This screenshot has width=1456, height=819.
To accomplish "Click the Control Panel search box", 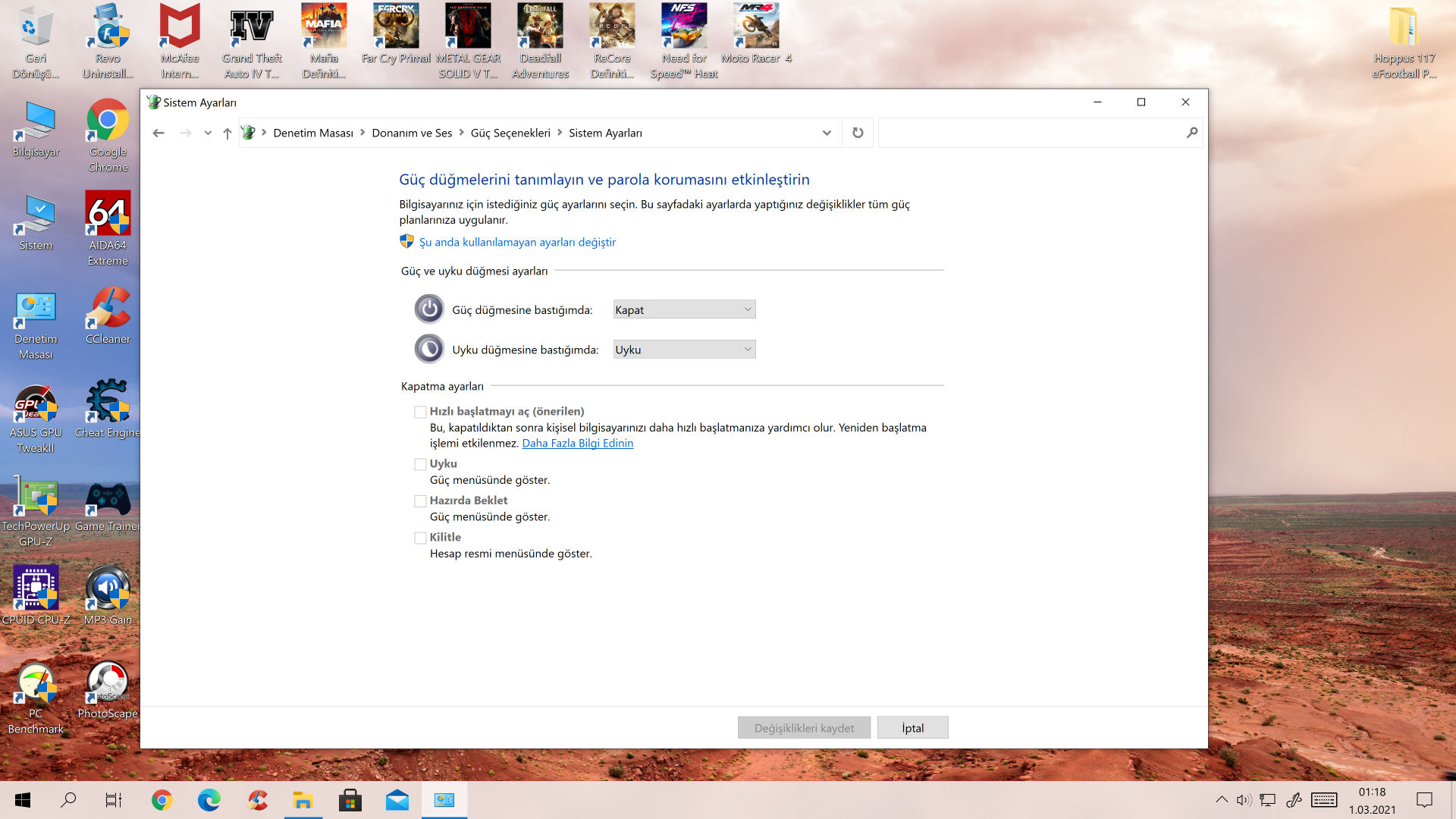I will click(1031, 133).
